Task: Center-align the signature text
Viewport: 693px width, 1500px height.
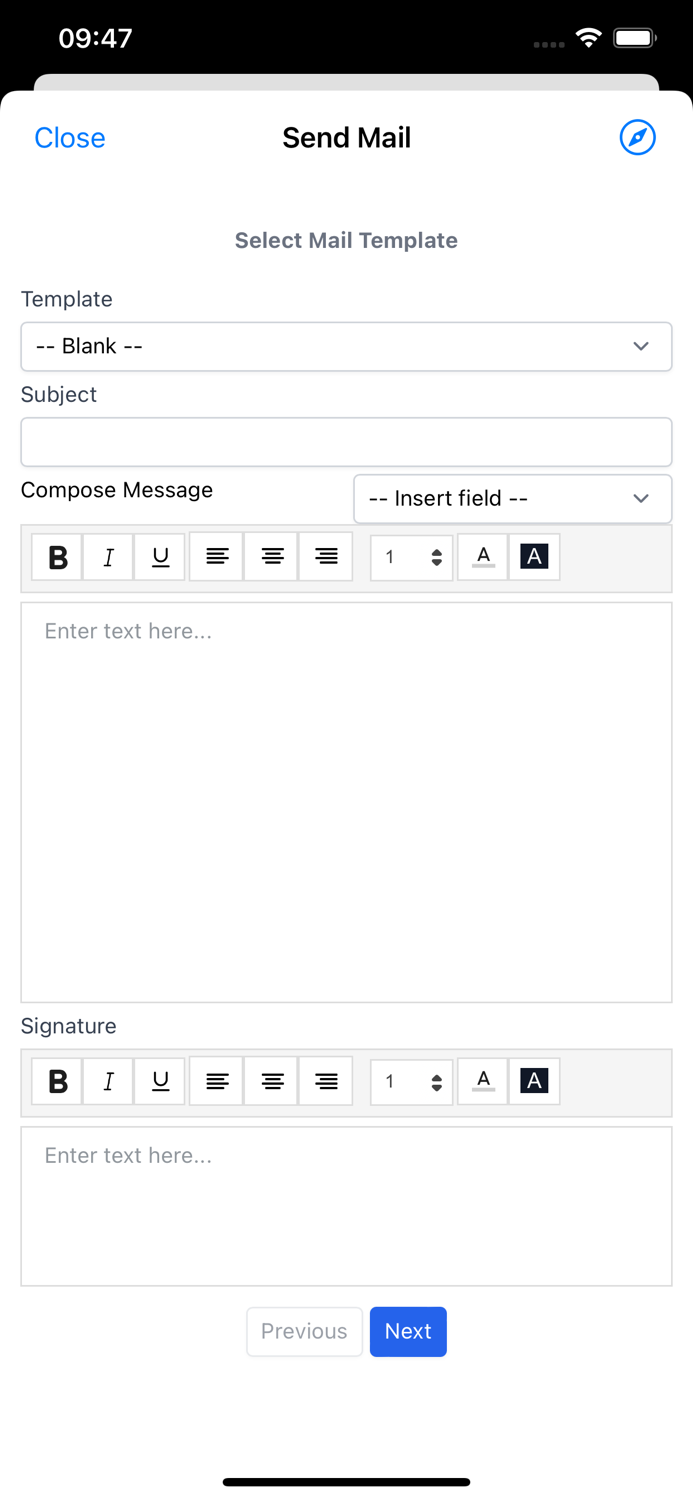Action: pos(272,1081)
